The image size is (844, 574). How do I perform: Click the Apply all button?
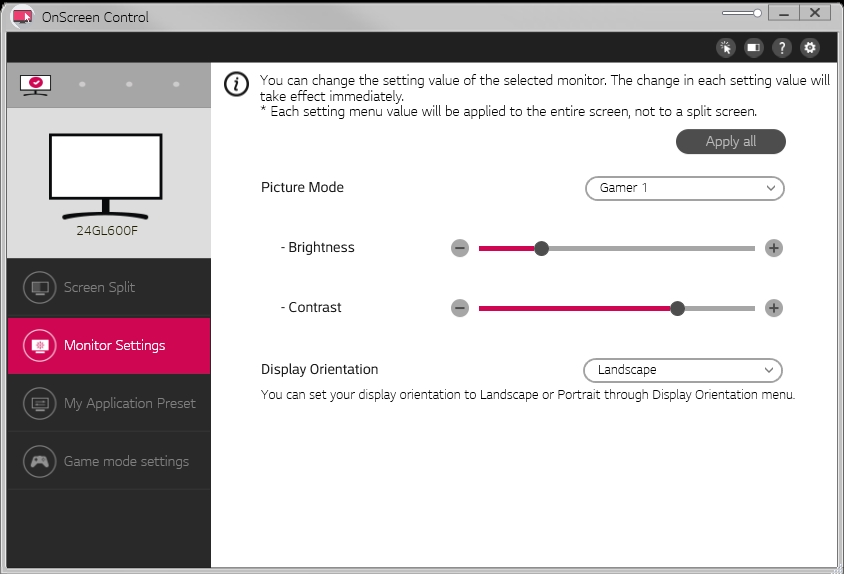730,142
